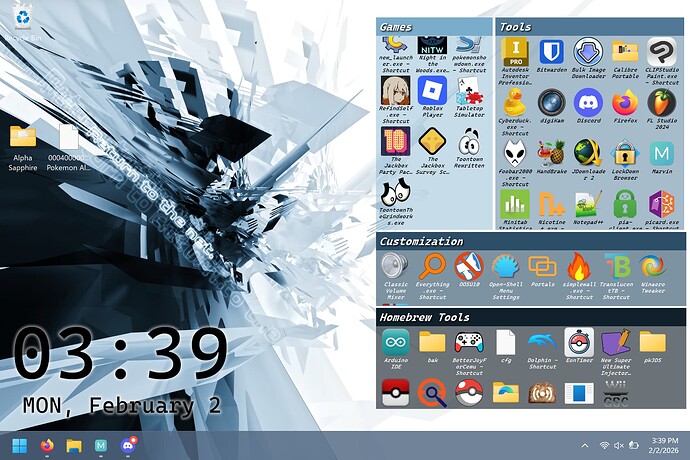Image resolution: width=690 pixels, height=460 pixels.
Task: Open File Explorer from taskbar
Action: coord(73,445)
